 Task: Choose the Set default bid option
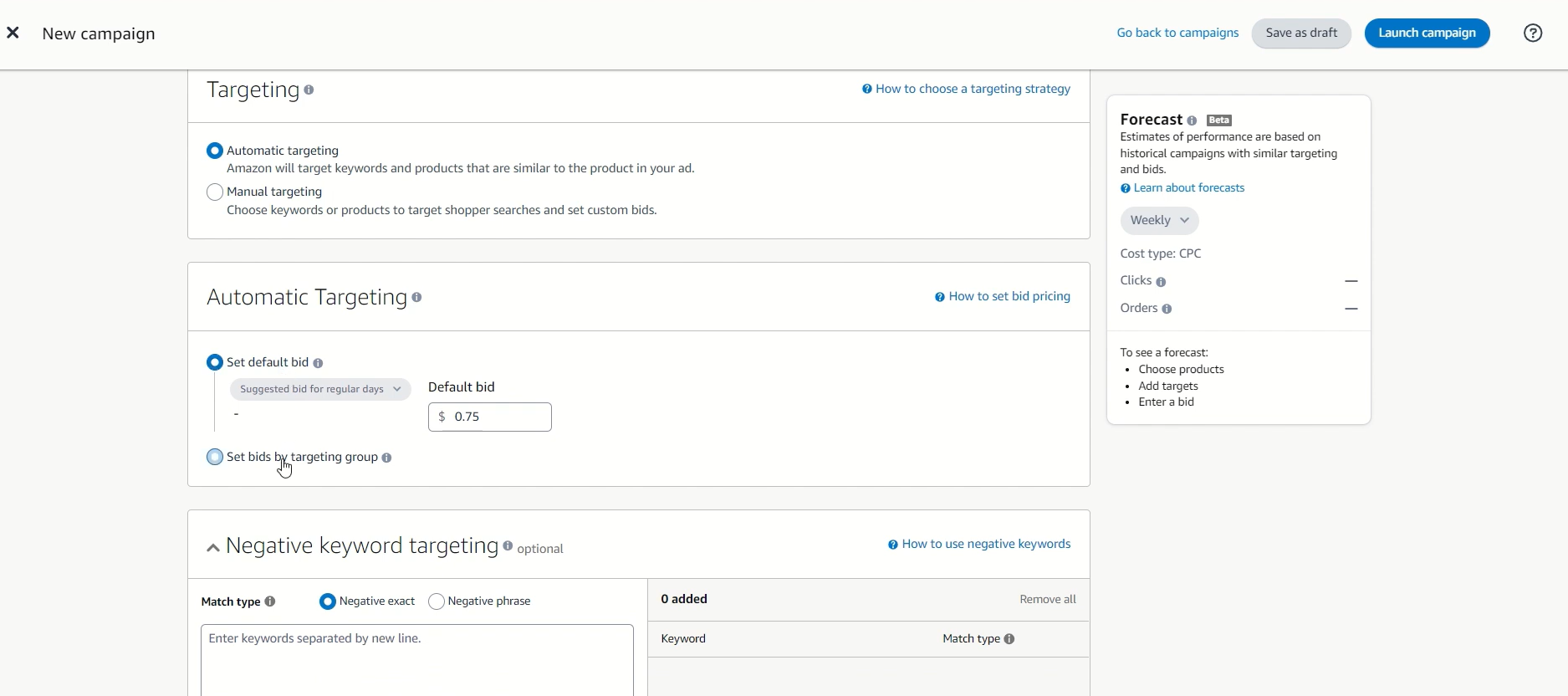(215, 363)
